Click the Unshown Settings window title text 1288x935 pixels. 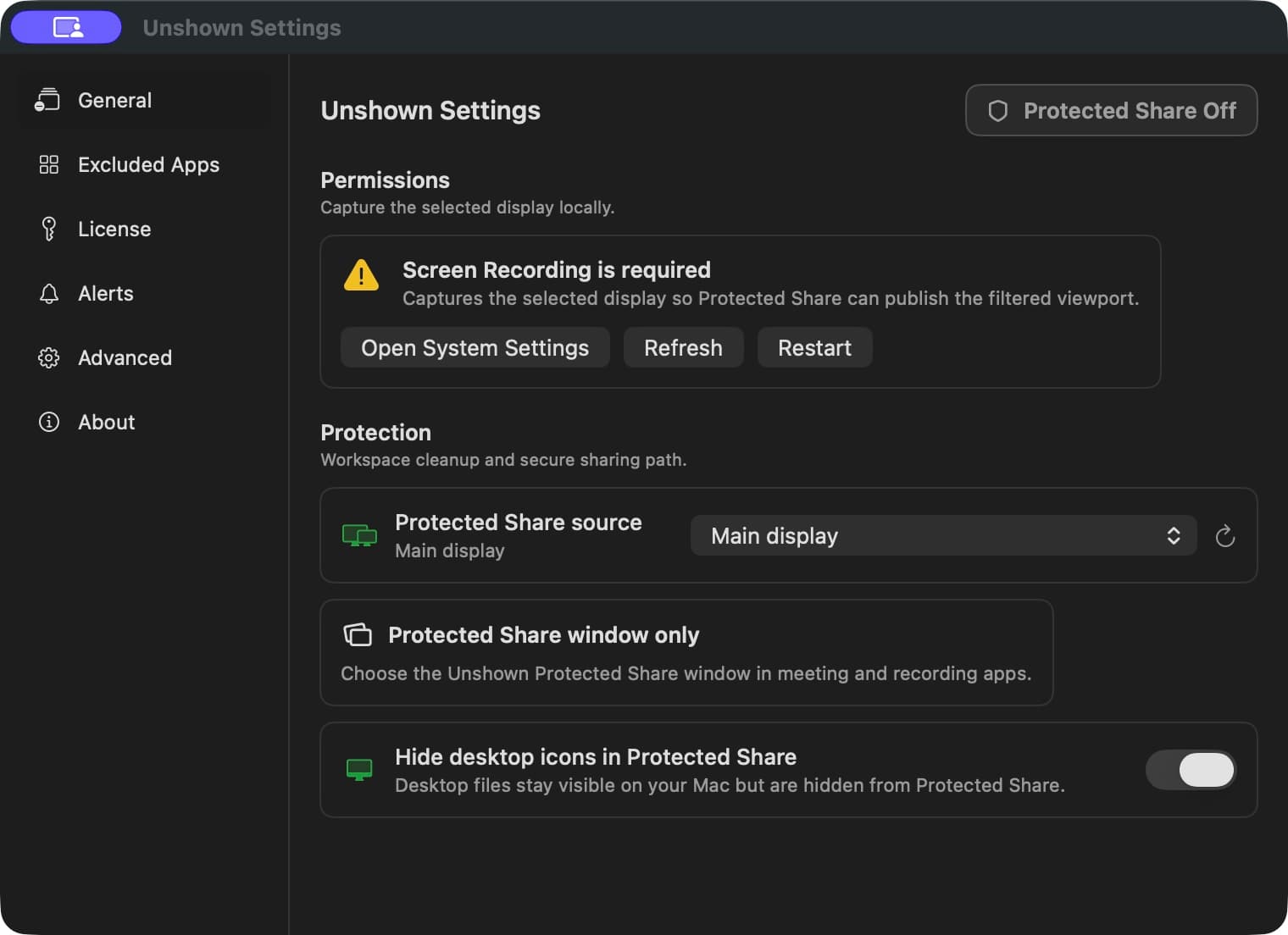(x=241, y=27)
